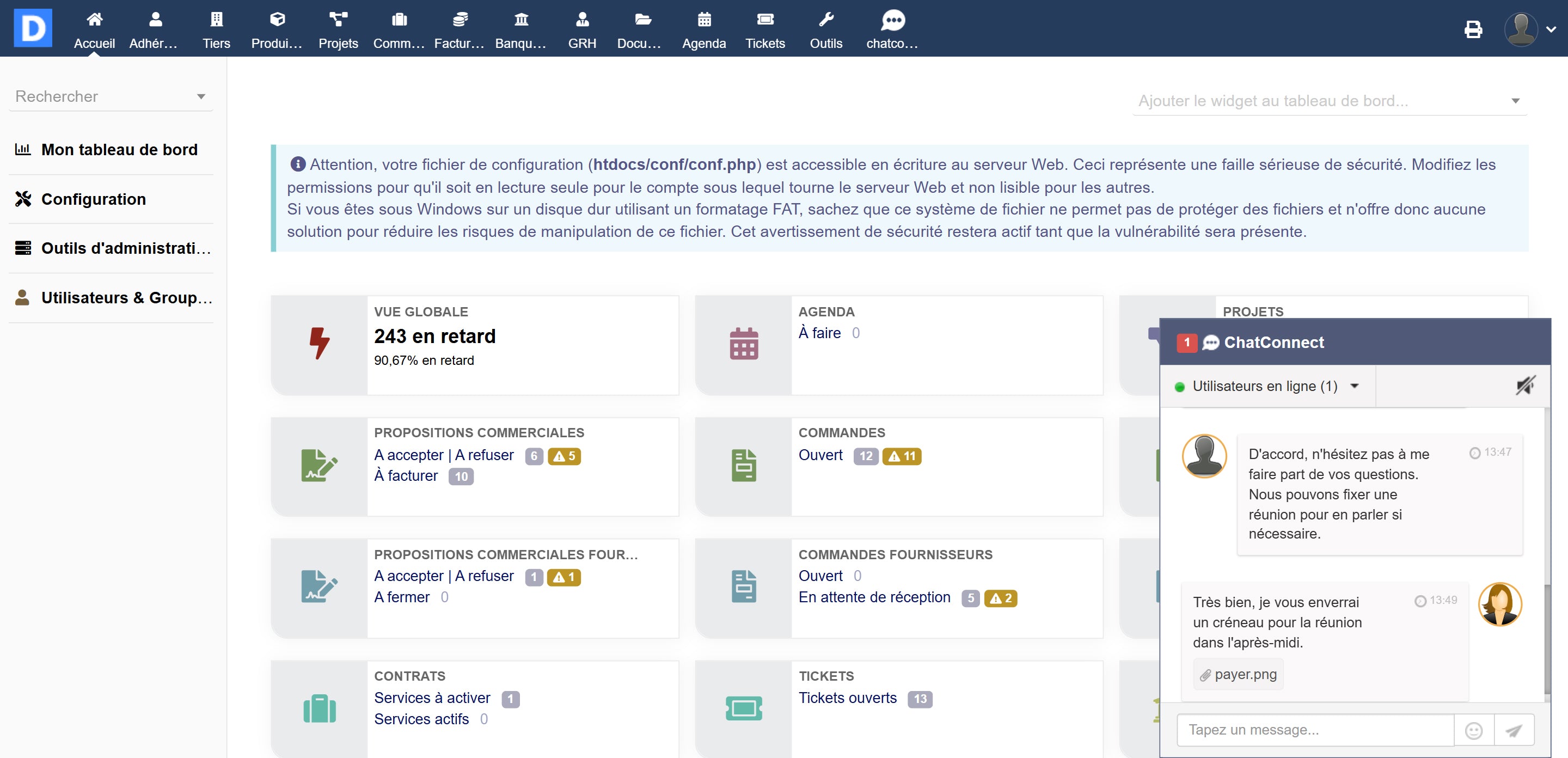Click the Agenda calendar widget icon

coord(743,344)
